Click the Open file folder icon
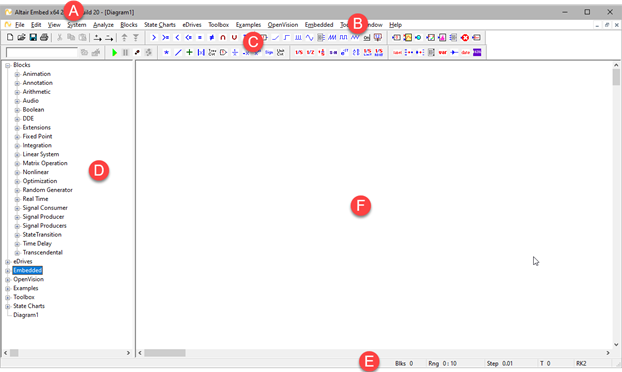Screen dimensions: 622x372 [x=21, y=37]
